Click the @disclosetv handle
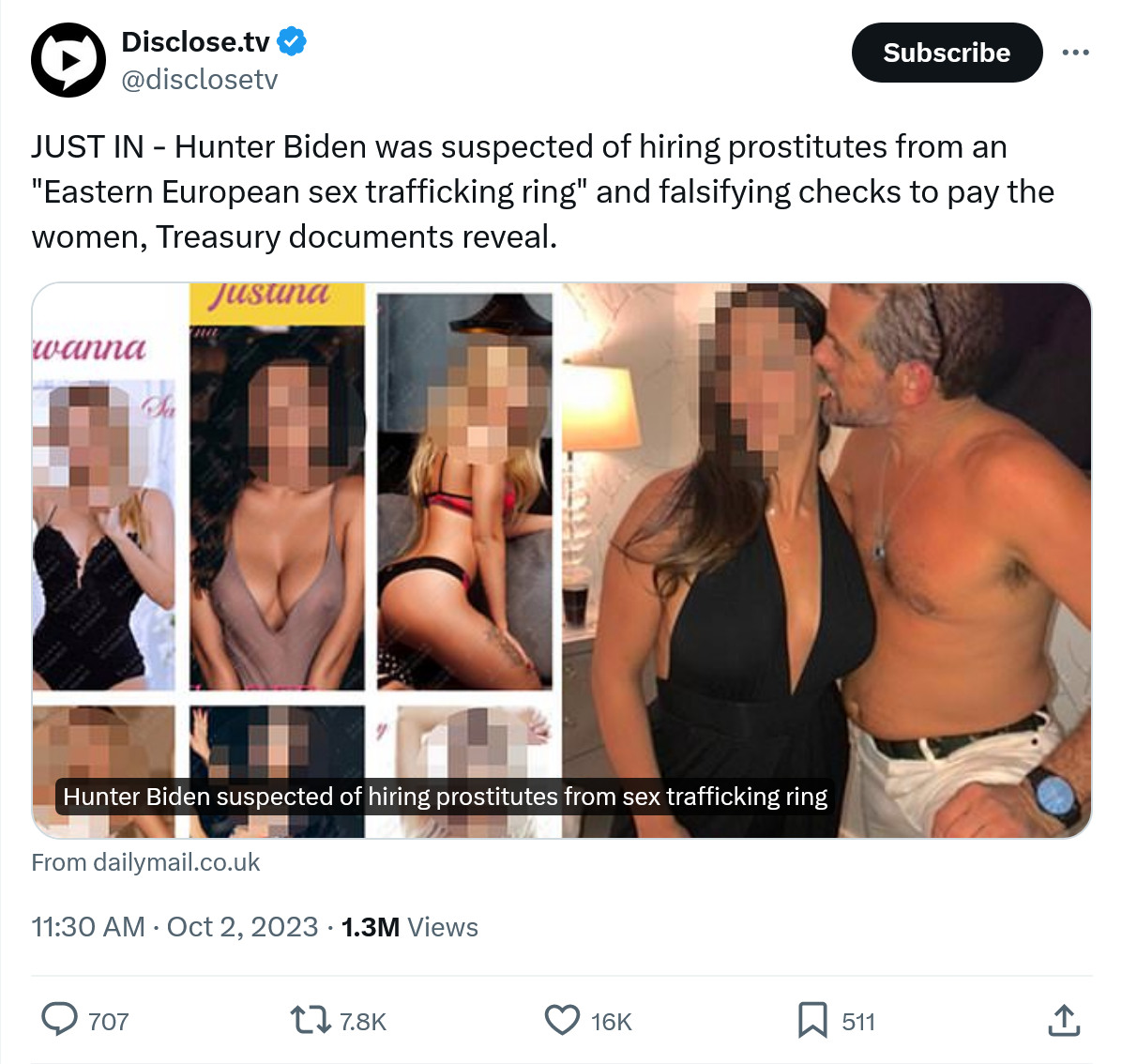The width and height of the screenshot is (1122, 1064). coord(200,80)
